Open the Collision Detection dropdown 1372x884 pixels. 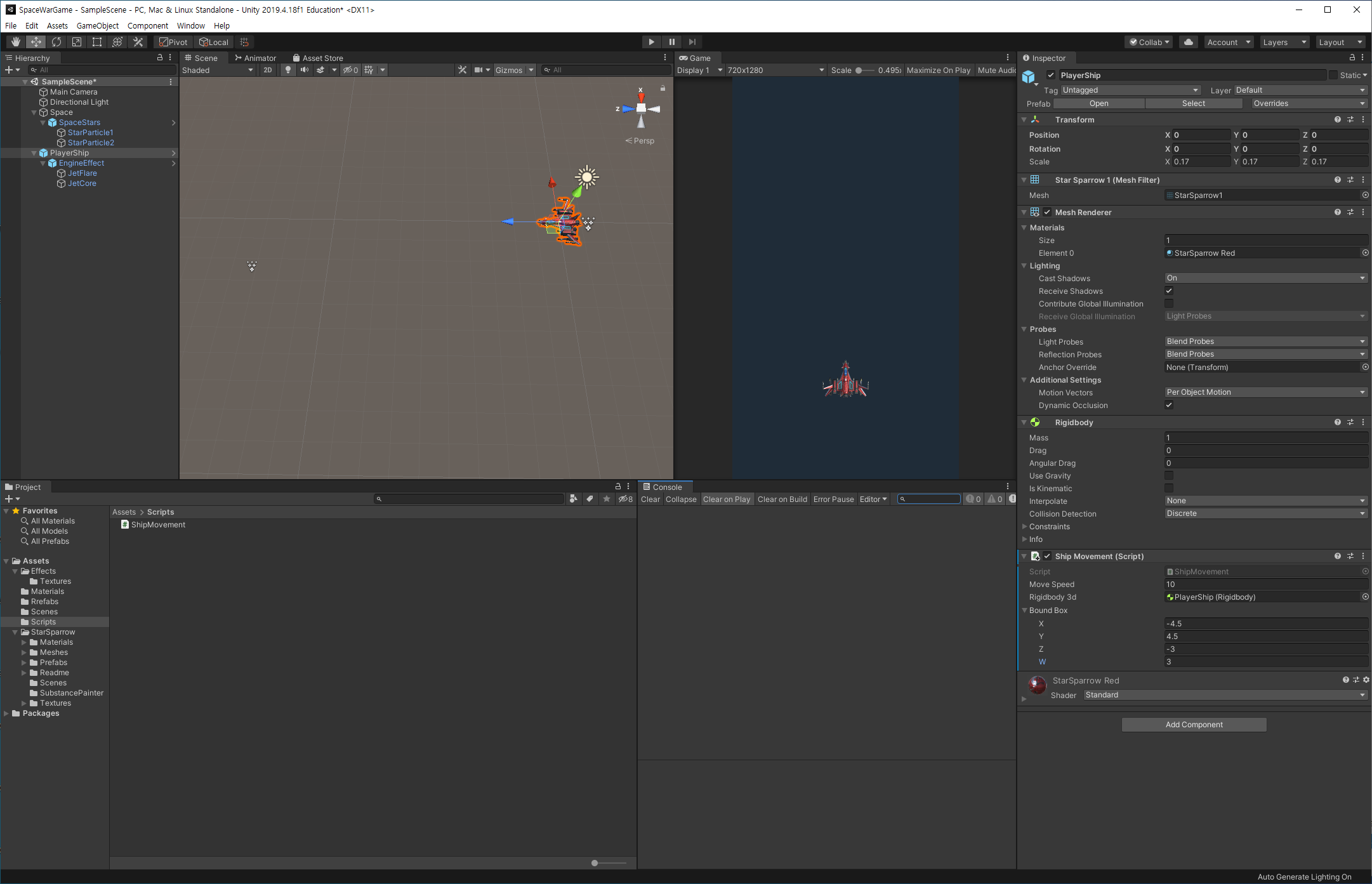(1265, 513)
